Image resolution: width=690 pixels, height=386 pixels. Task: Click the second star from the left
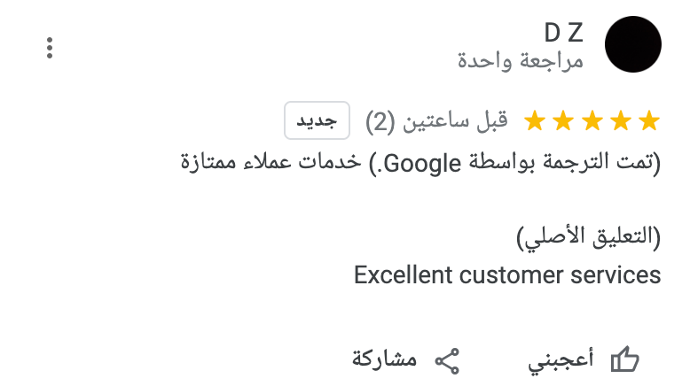[563, 121]
